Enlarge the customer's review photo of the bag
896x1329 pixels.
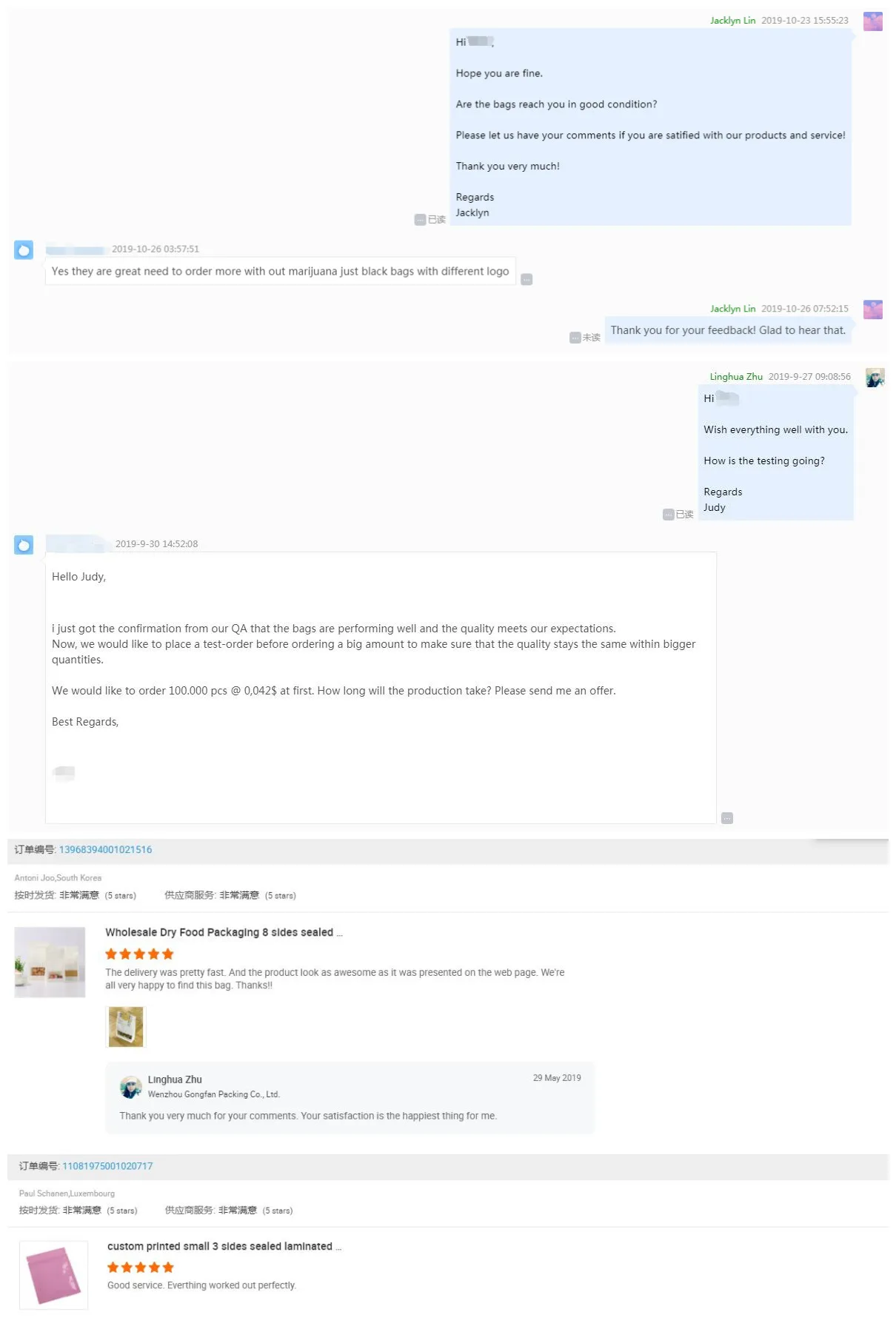point(126,1027)
